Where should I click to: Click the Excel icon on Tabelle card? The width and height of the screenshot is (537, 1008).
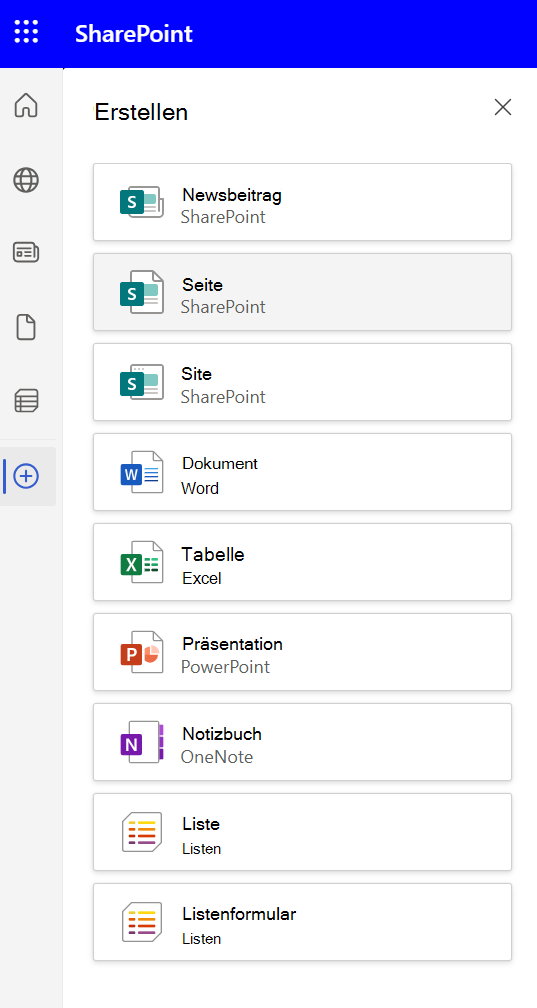142,562
